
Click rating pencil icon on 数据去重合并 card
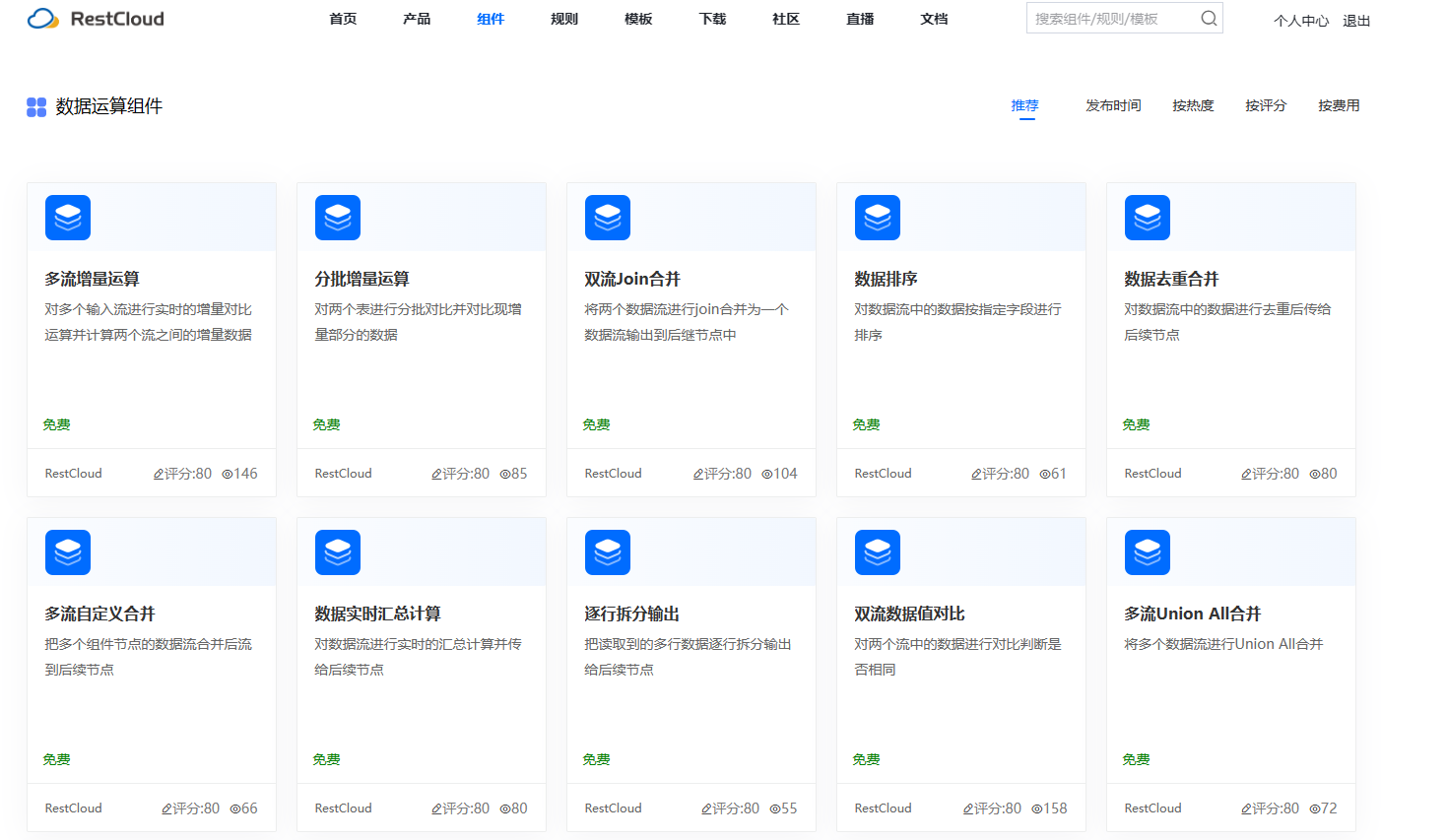pos(1246,475)
